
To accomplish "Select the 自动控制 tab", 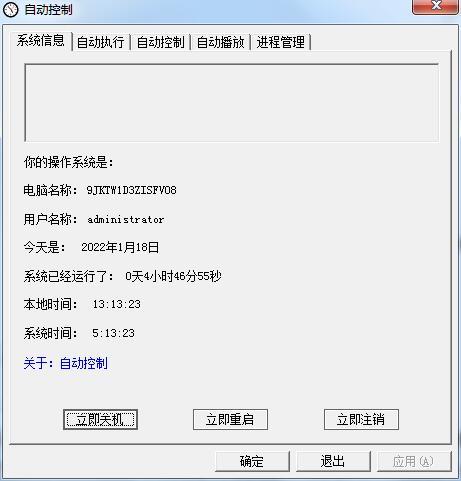I will click(160, 42).
